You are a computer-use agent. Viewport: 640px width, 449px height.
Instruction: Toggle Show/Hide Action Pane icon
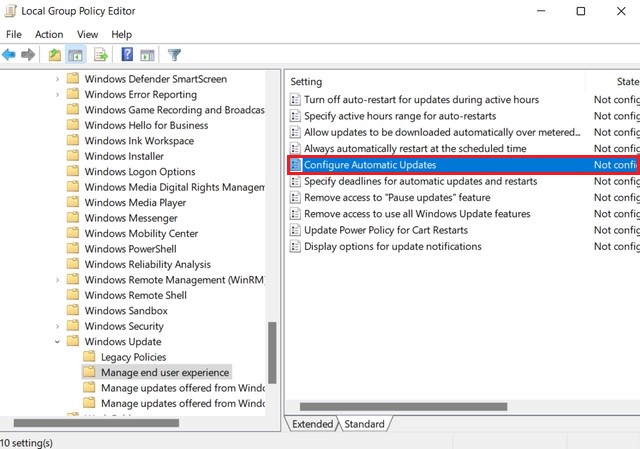pyautogui.click(x=147, y=55)
